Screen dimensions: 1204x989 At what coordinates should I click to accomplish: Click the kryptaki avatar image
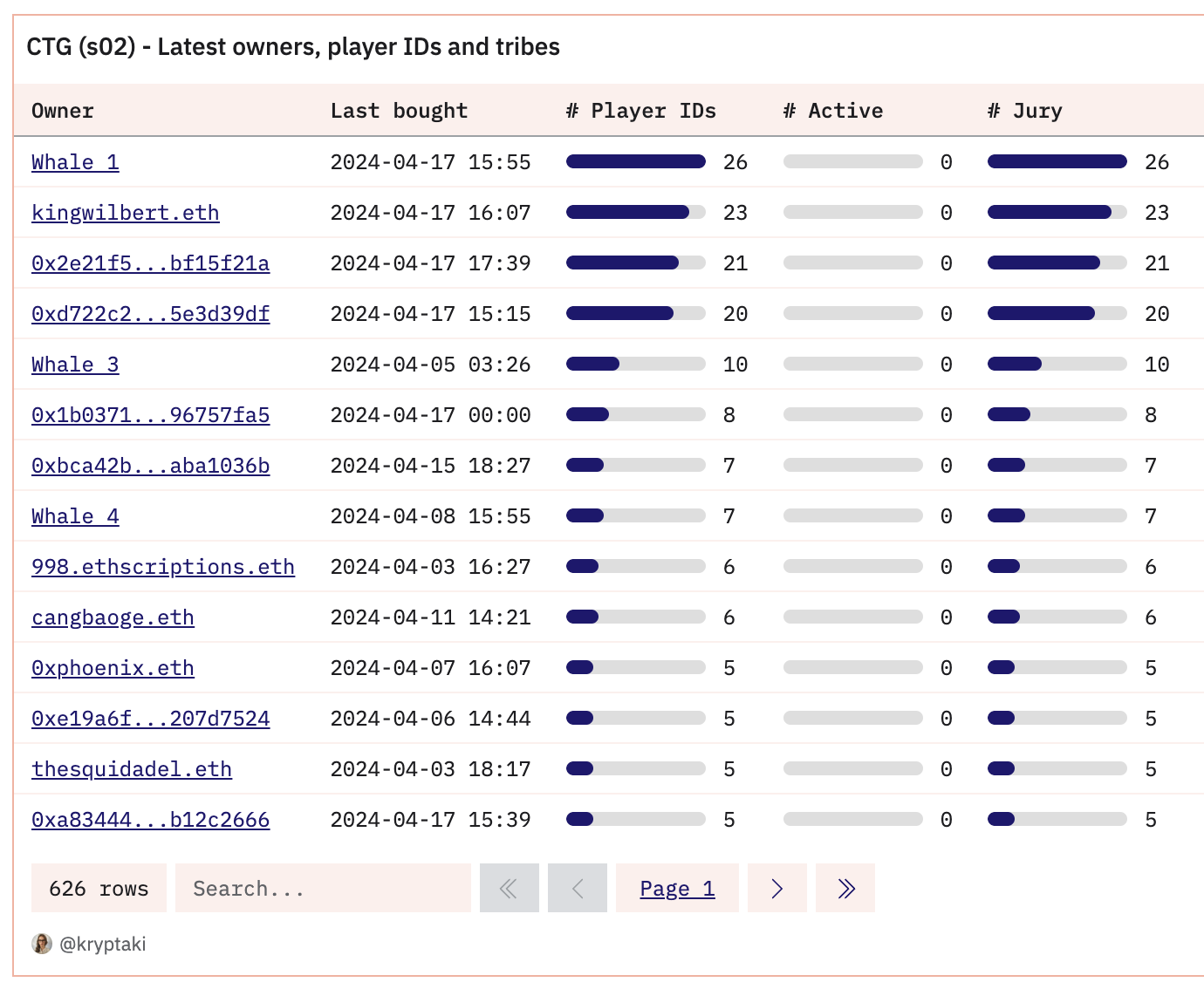click(42, 944)
